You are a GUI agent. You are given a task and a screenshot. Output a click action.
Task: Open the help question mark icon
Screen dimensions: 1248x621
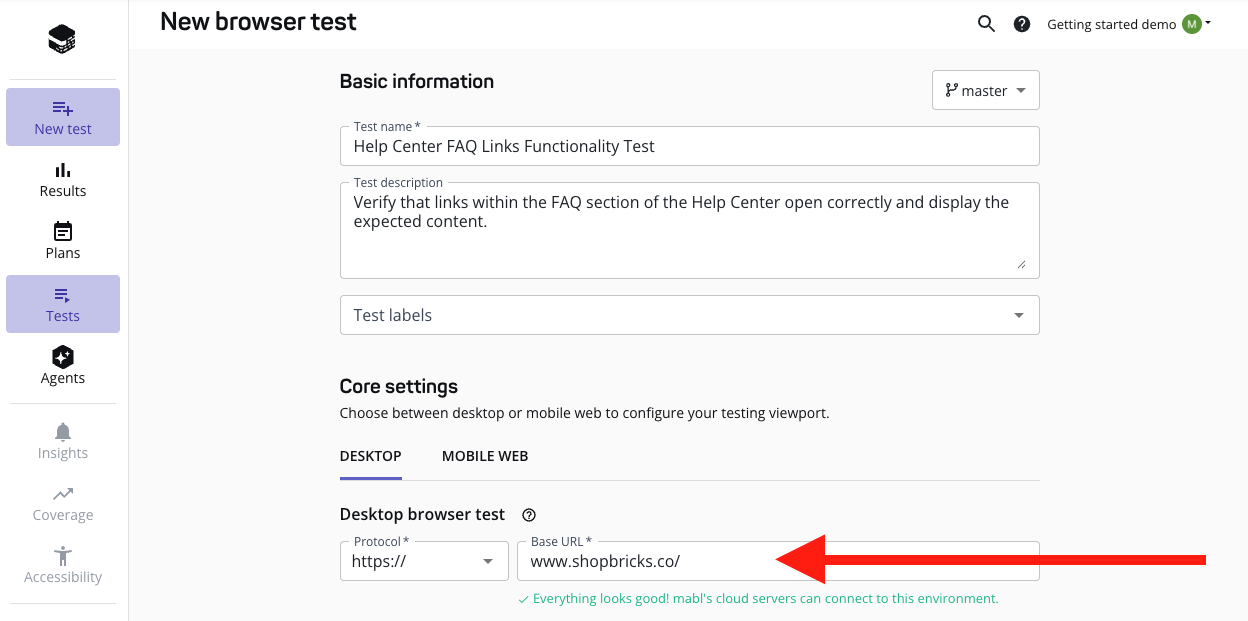point(1022,24)
